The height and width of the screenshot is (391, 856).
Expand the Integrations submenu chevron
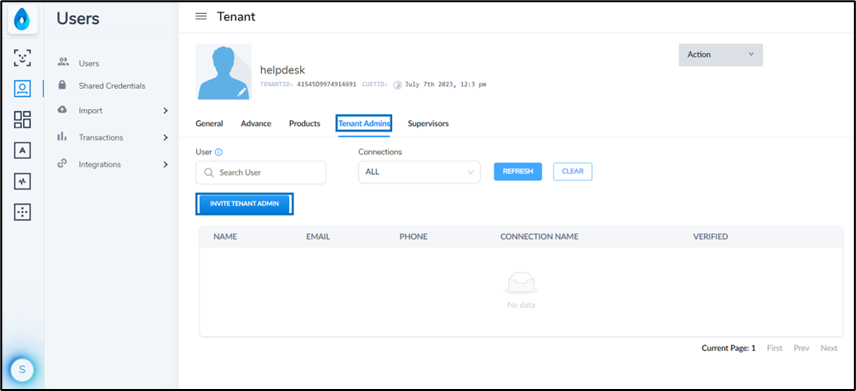(165, 164)
